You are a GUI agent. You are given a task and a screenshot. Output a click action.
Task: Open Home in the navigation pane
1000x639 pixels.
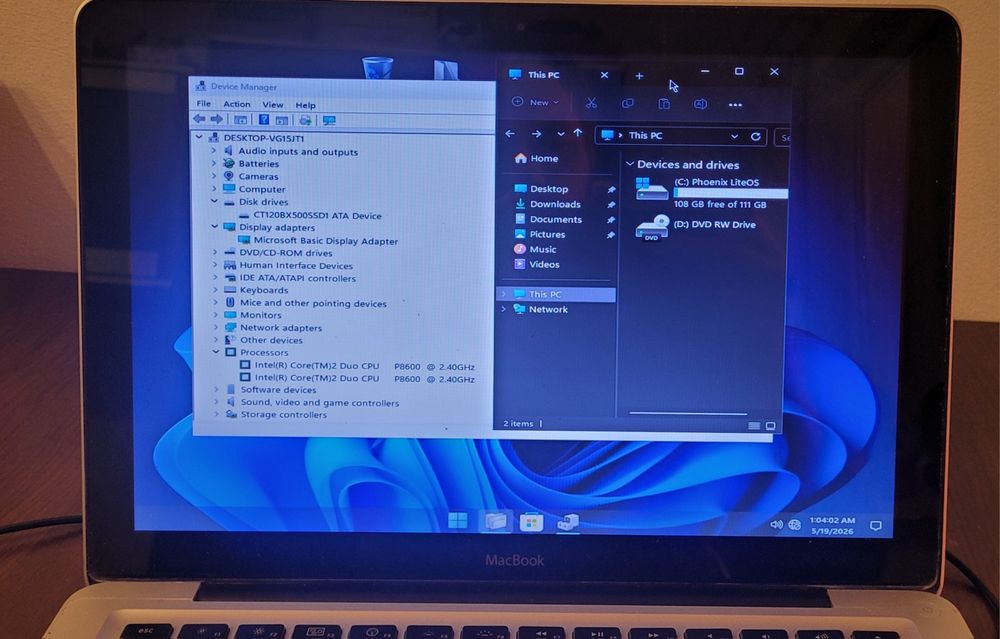point(536,158)
